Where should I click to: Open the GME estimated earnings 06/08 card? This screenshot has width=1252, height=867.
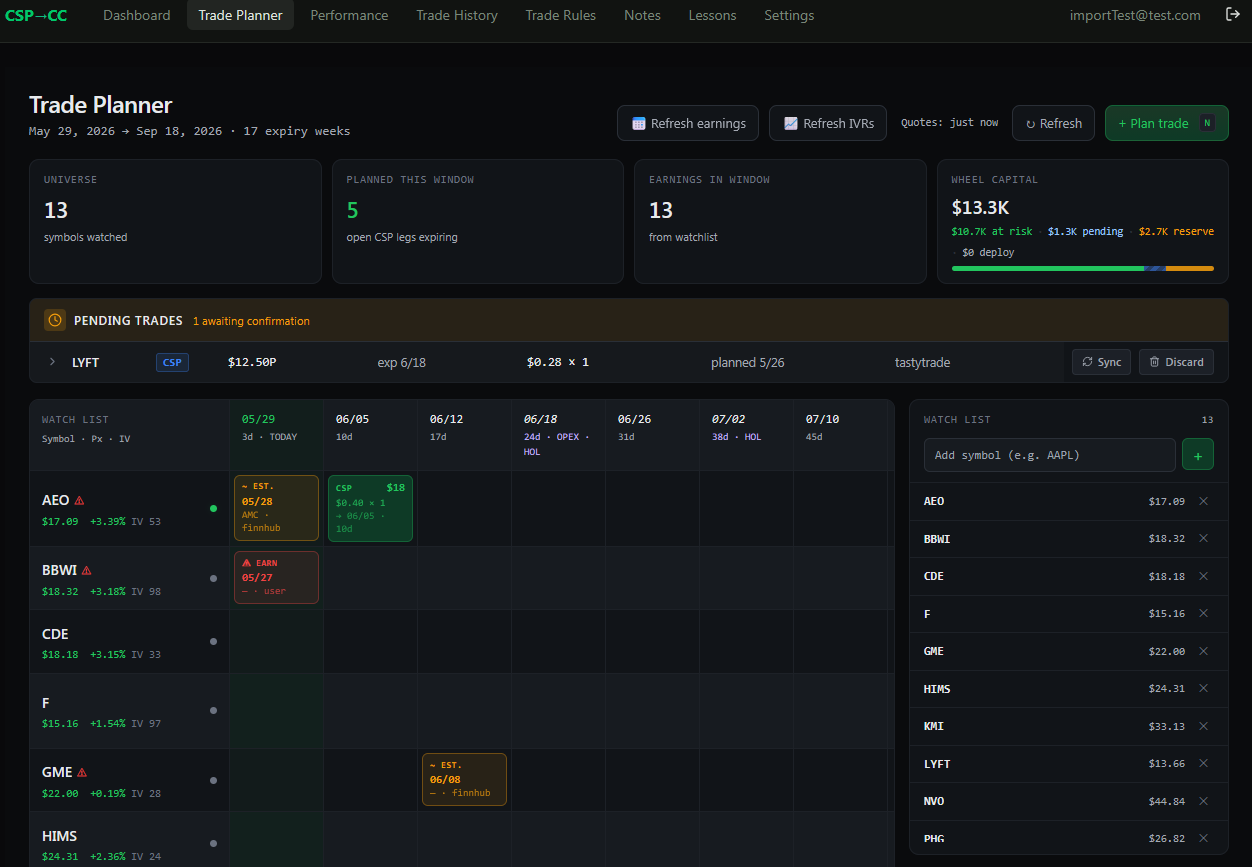pyautogui.click(x=464, y=779)
